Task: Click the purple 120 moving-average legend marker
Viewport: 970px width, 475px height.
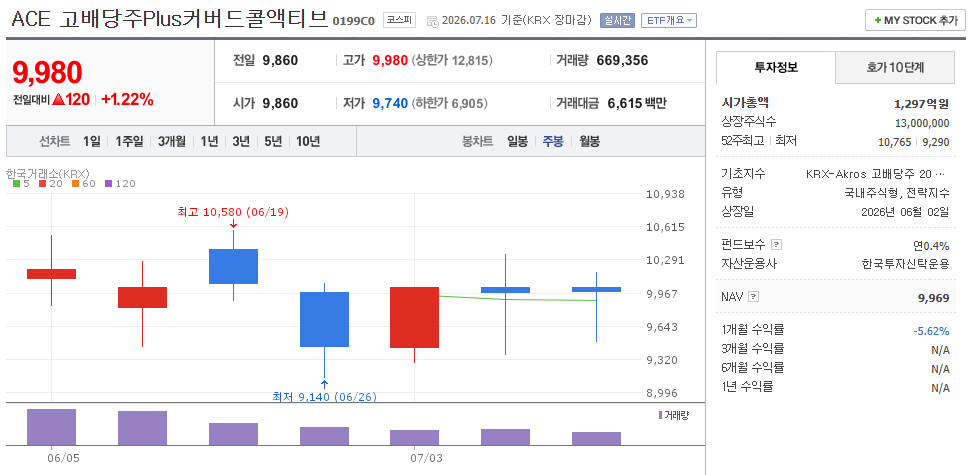Action: (x=108, y=184)
